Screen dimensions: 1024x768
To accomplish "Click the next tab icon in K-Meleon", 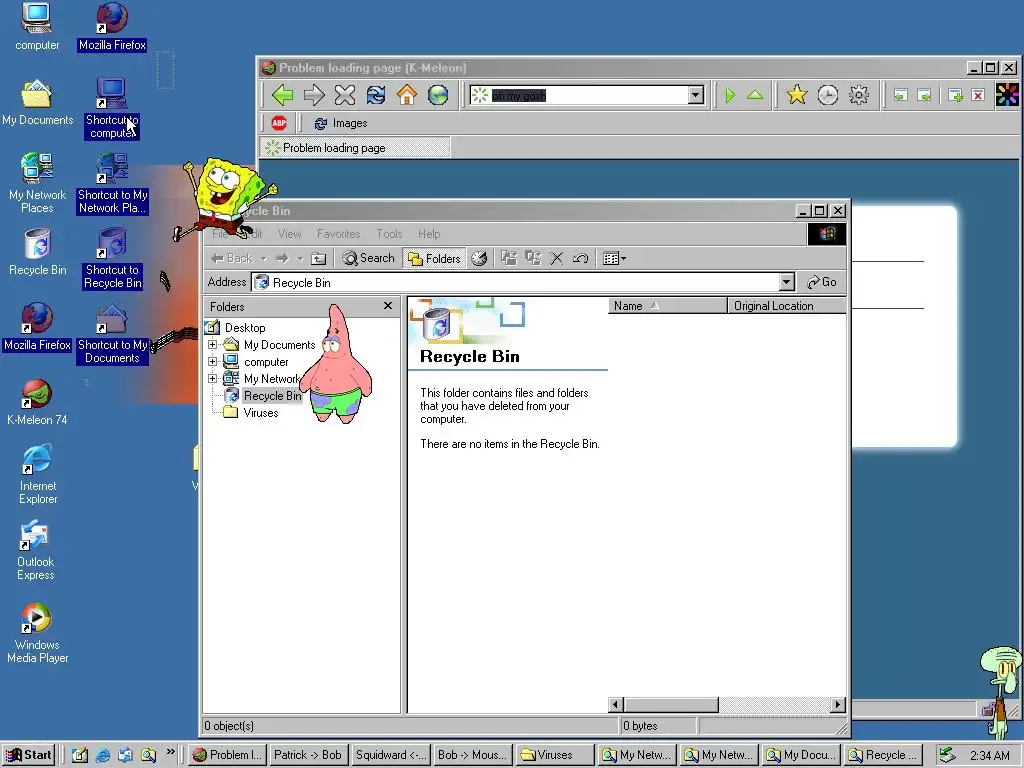I will point(924,95).
